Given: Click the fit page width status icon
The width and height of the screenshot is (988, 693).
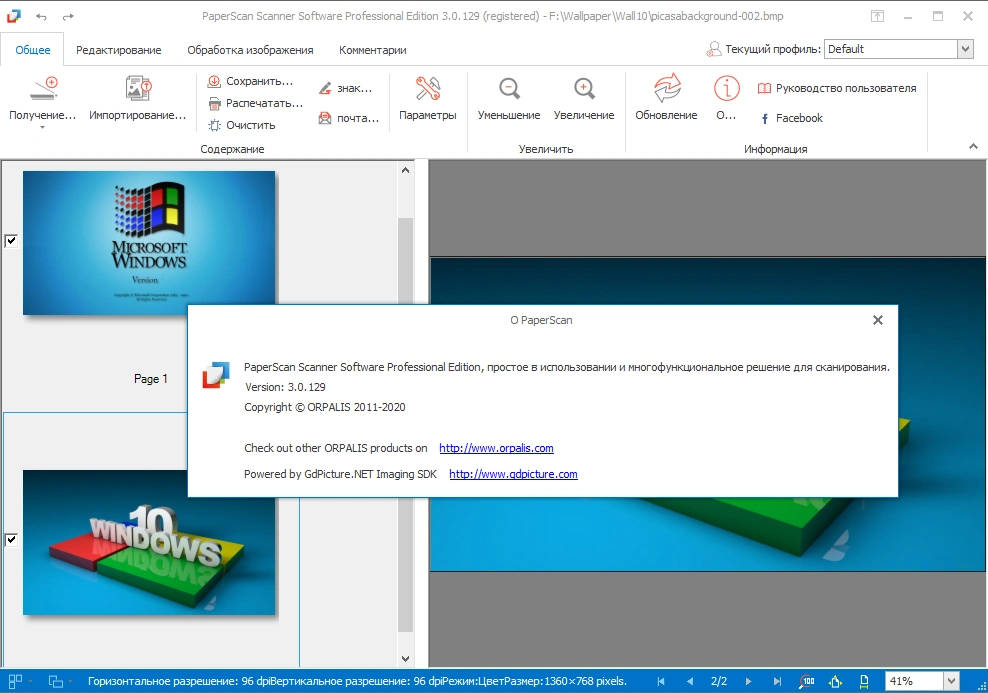Looking at the screenshot, I should coord(864,681).
